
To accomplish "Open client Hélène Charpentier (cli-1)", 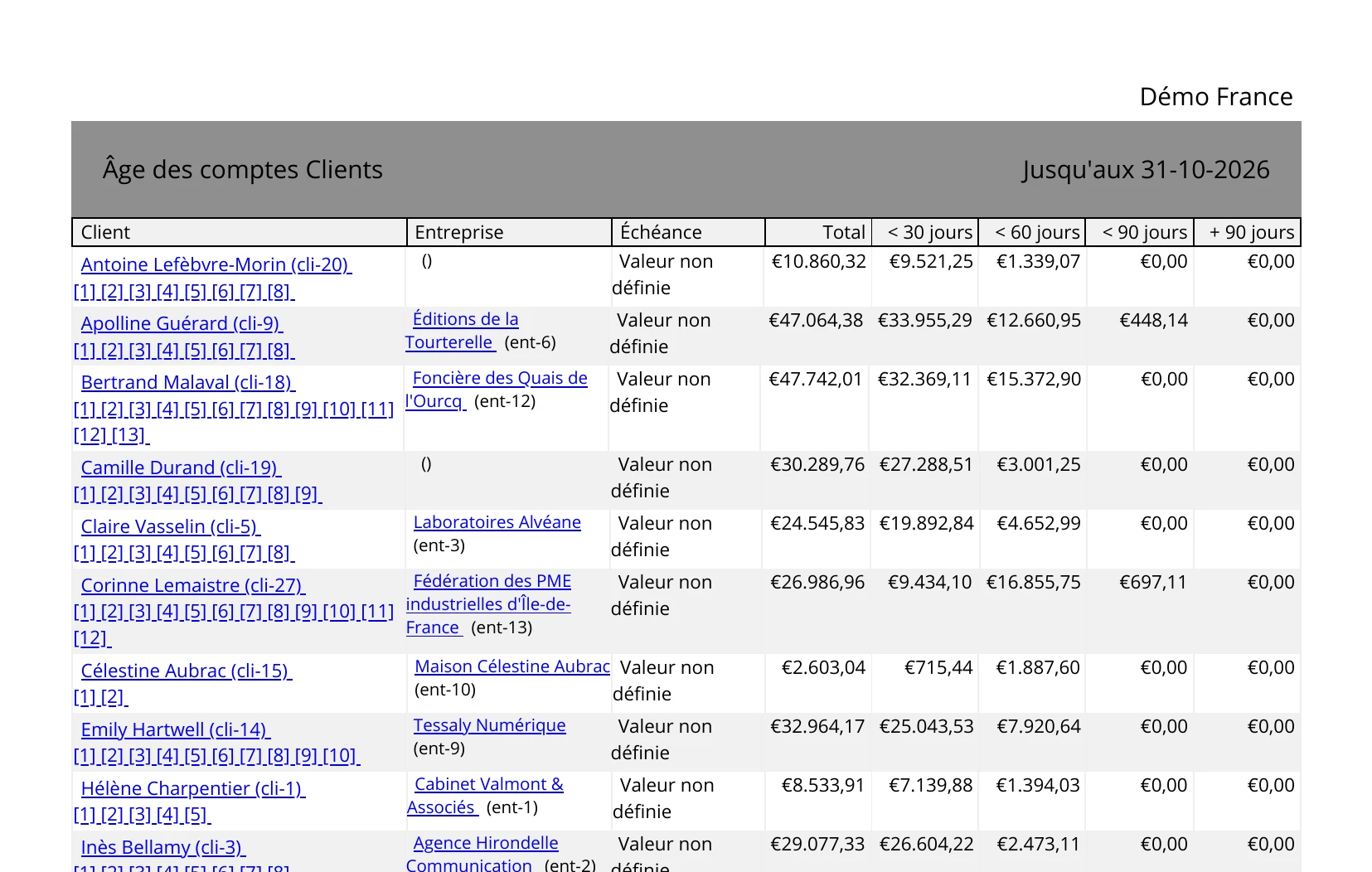I will (192, 788).
